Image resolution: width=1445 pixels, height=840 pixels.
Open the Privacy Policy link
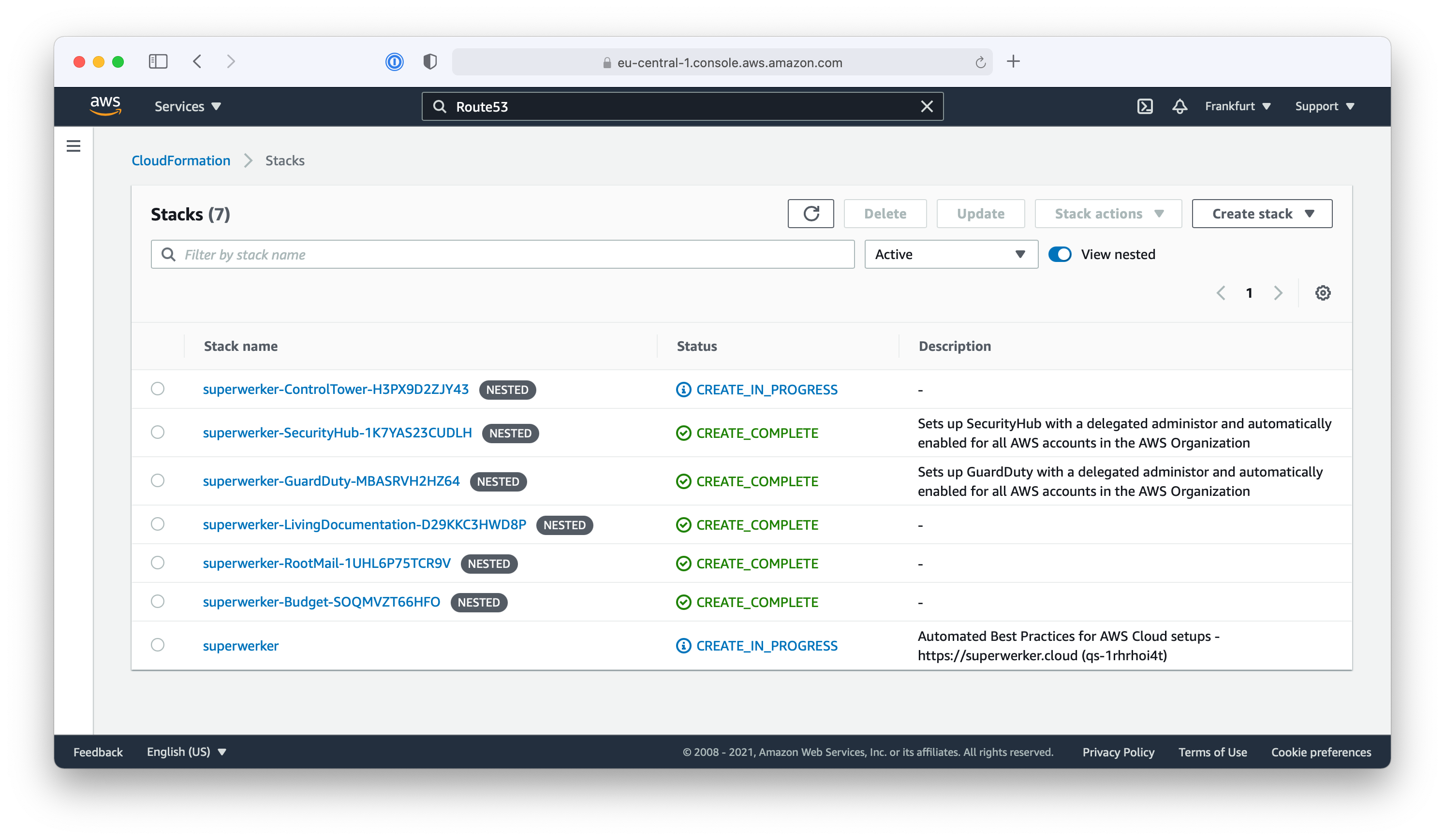(x=1118, y=753)
